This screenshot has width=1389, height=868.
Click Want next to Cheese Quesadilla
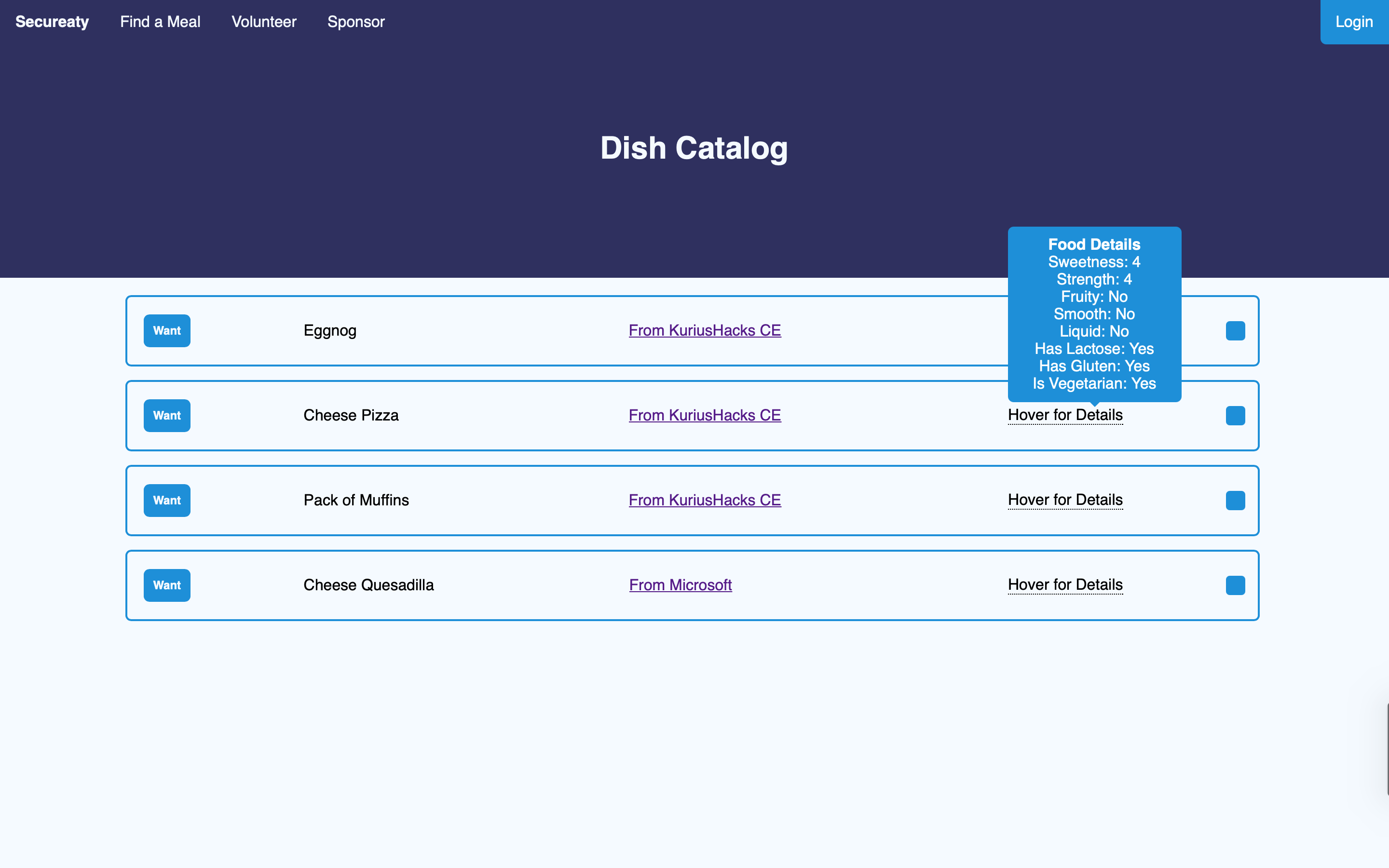166,585
